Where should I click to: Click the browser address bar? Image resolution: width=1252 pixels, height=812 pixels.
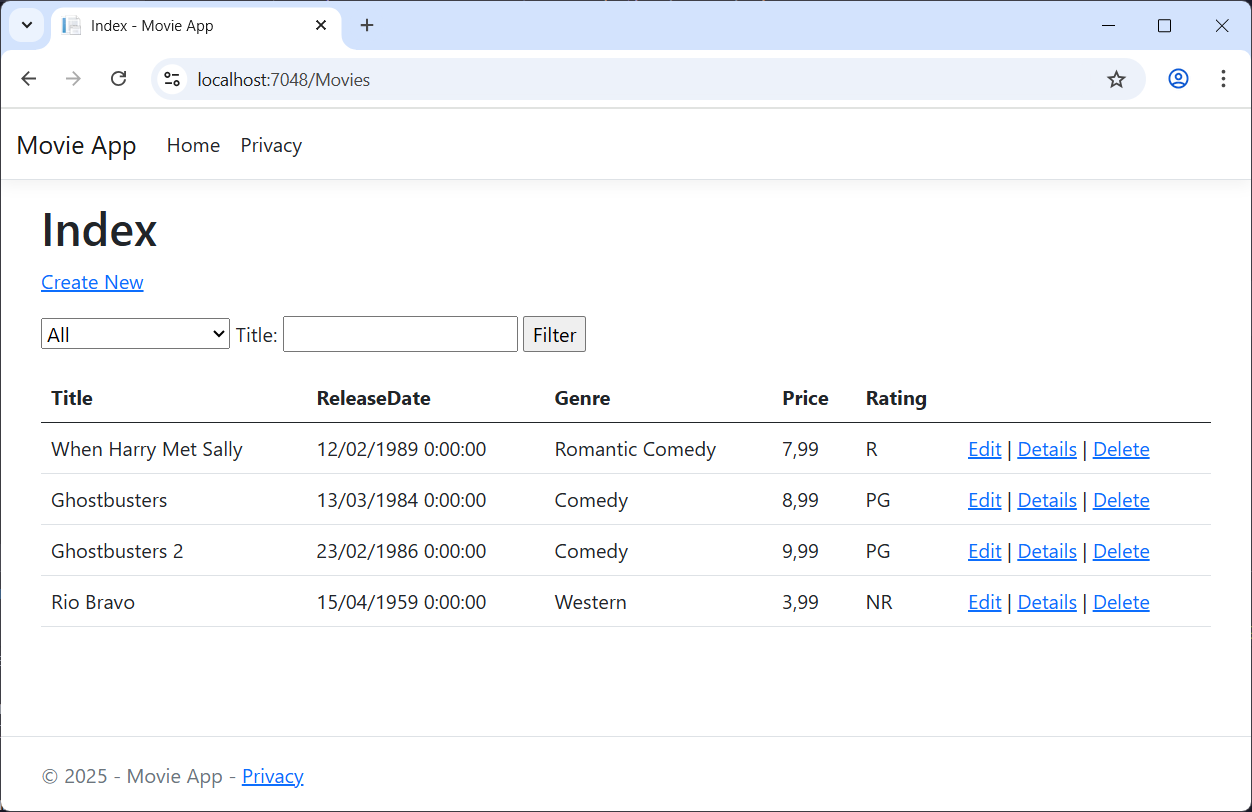point(600,78)
